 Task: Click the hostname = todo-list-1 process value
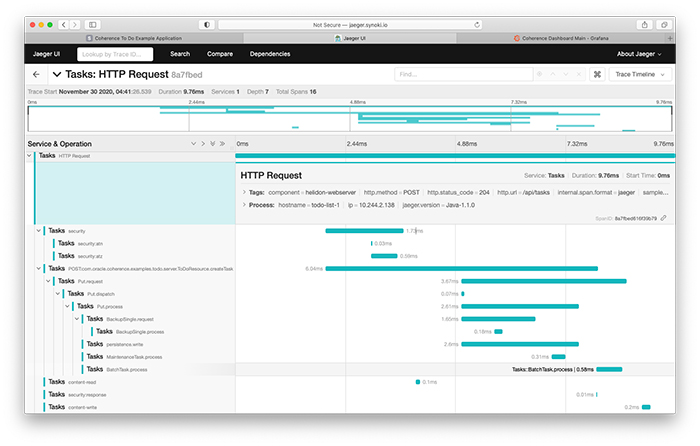point(308,205)
